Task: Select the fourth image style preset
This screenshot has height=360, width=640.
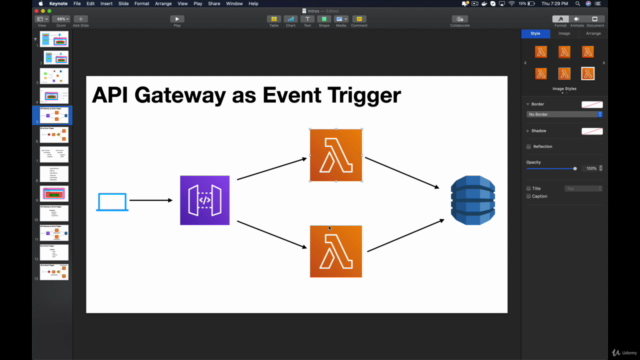Action: point(541,74)
